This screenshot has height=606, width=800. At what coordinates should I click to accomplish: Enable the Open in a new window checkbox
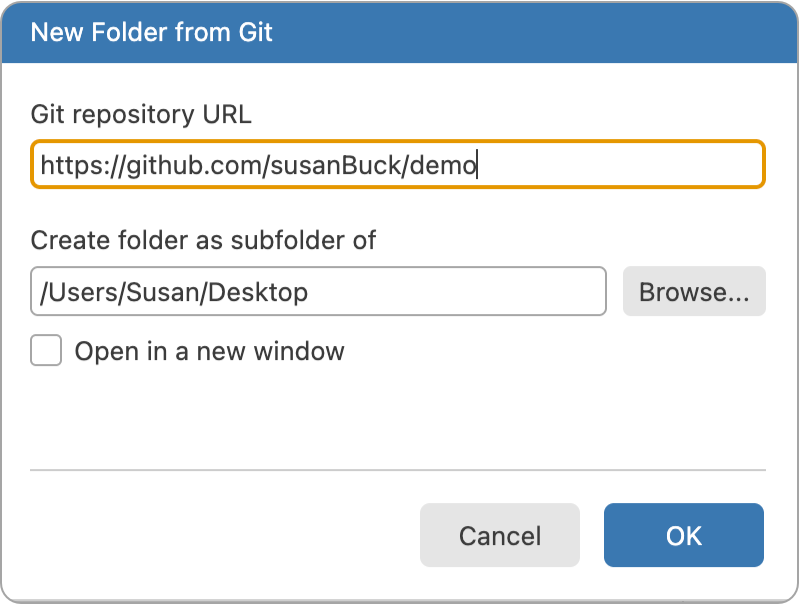click(x=46, y=351)
